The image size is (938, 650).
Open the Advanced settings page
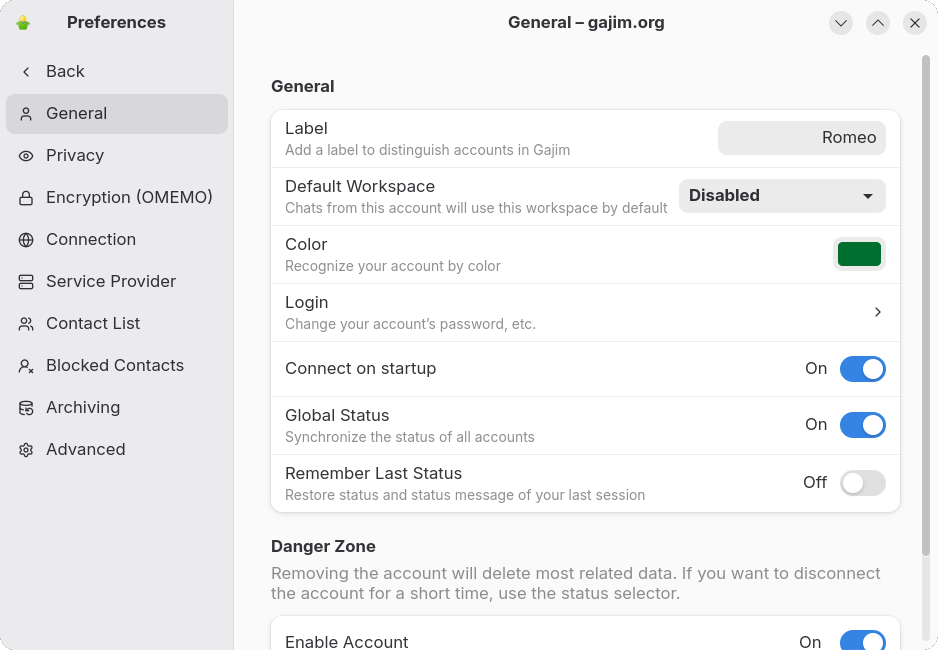click(86, 450)
